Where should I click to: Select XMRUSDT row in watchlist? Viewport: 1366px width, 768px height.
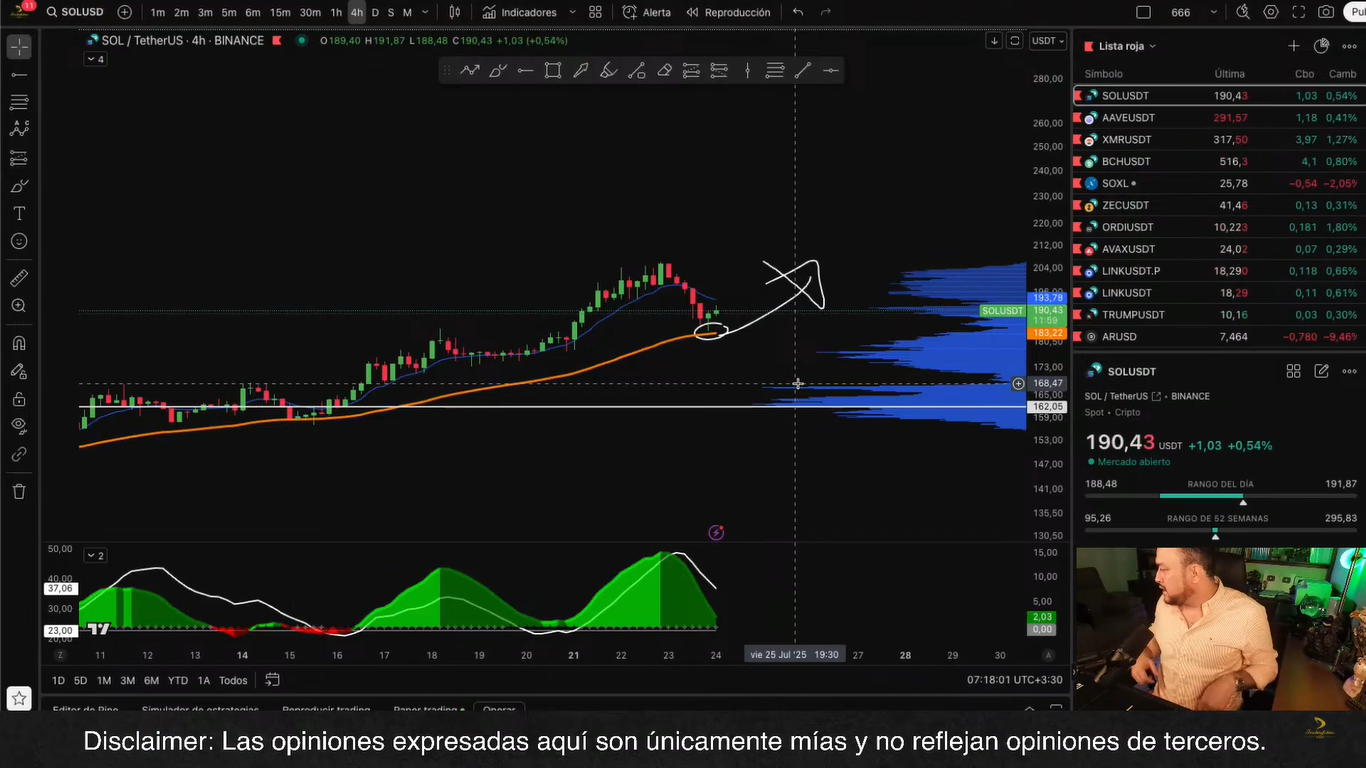[x=1217, y=140]
